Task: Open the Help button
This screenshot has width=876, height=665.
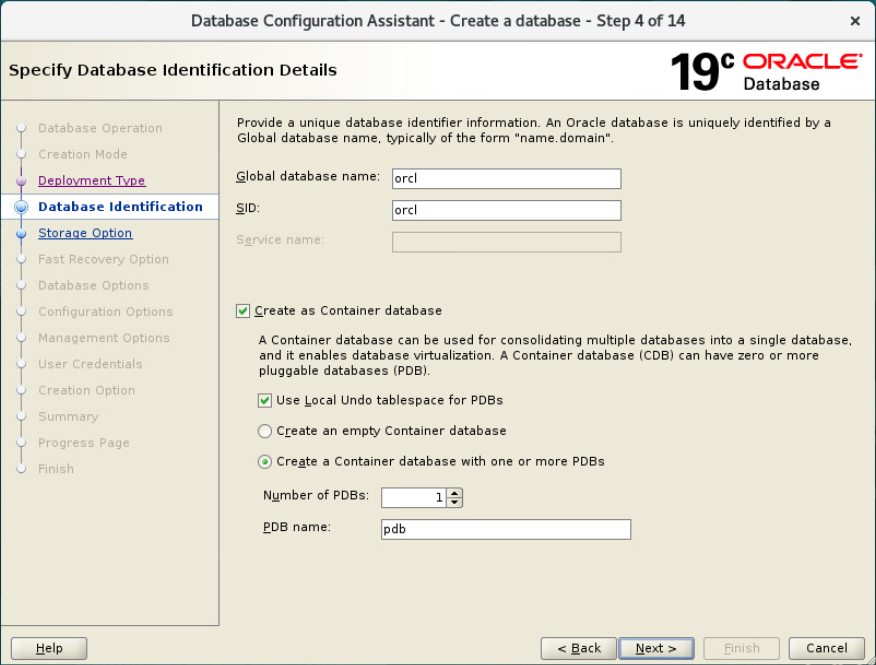Action: click(49, 648)
